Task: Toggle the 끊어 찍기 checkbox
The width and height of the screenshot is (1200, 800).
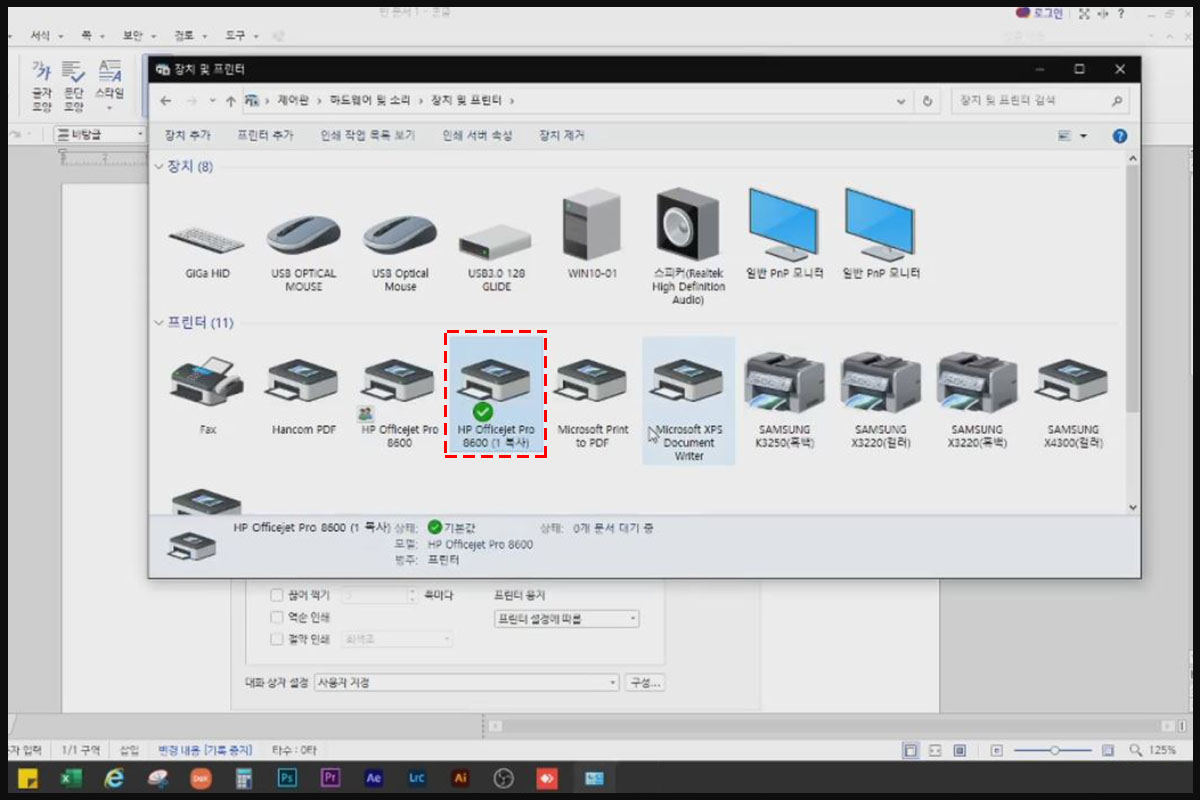Action: (277, 595)
